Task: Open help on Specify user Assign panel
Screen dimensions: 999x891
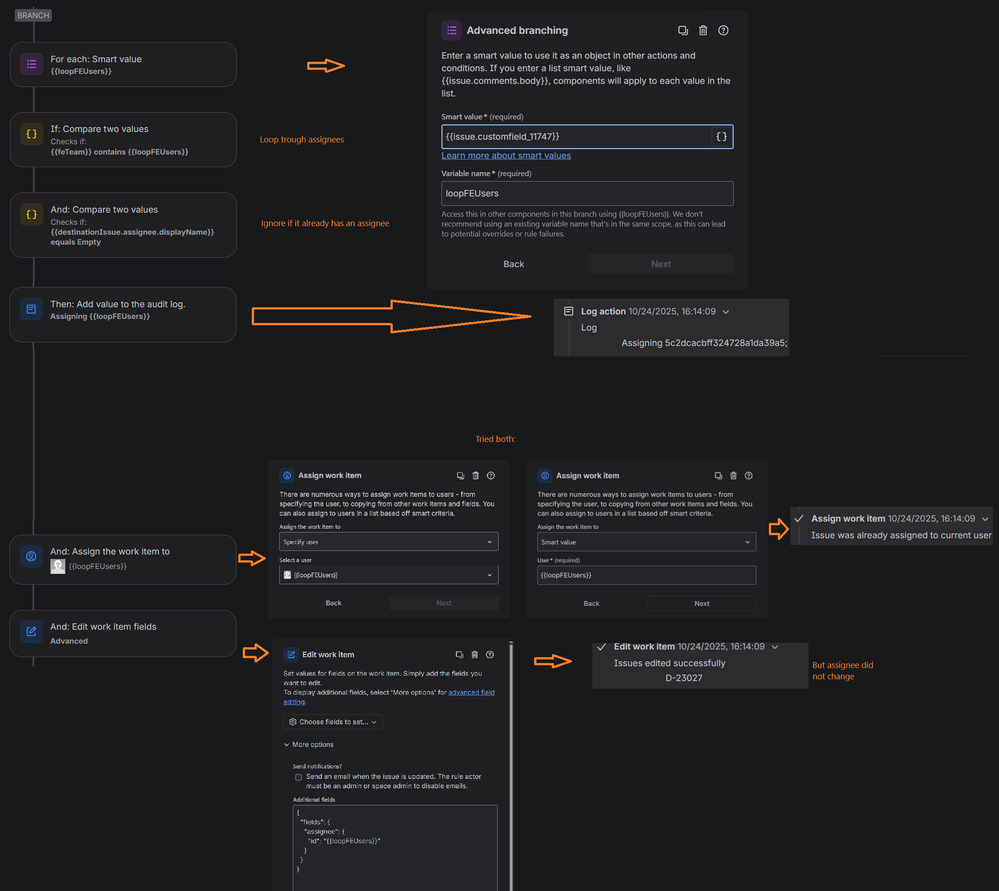Action: pos(491,475)
